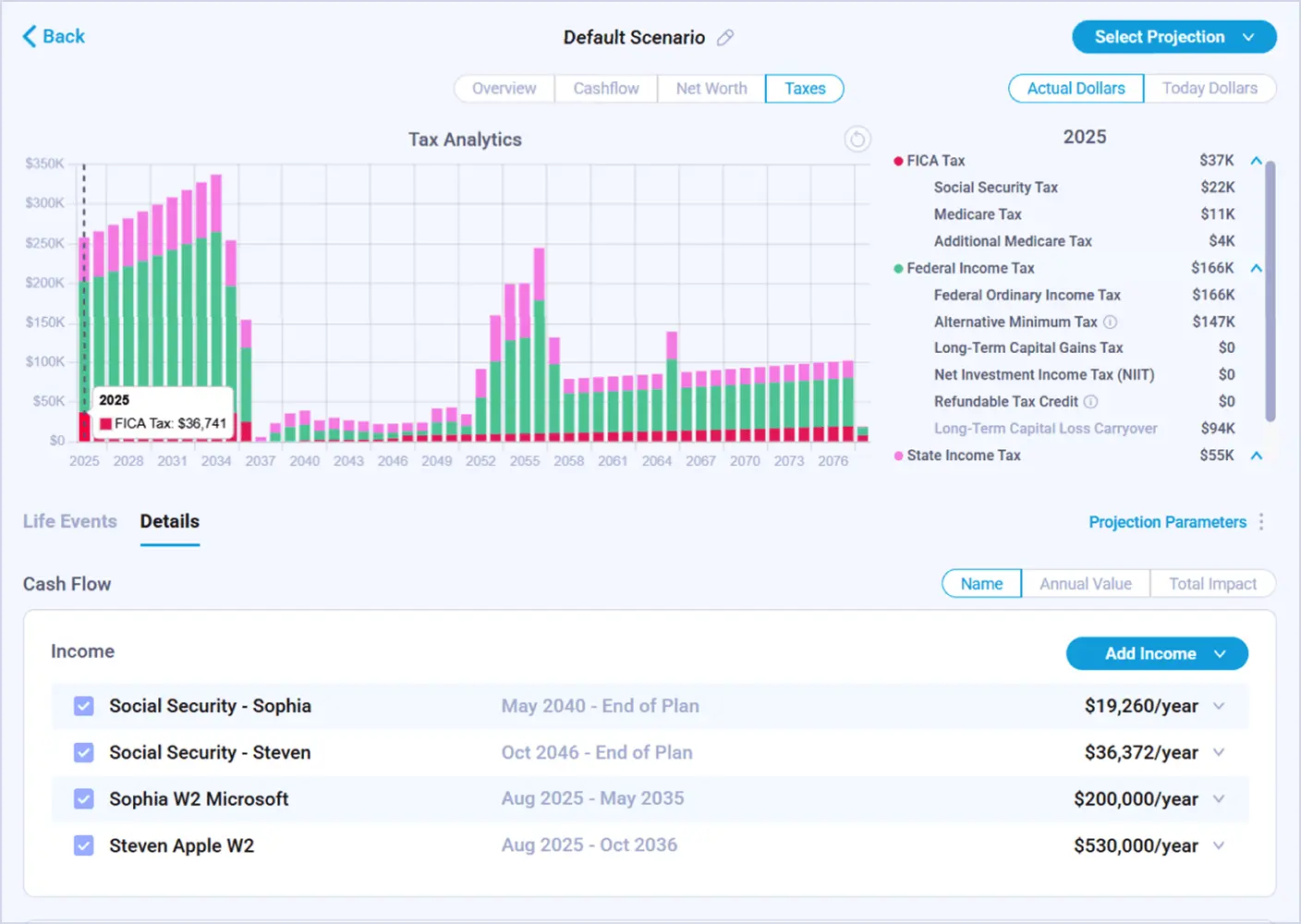
Task: Sort cash flow by Name
Action: [x=981, y=584]
